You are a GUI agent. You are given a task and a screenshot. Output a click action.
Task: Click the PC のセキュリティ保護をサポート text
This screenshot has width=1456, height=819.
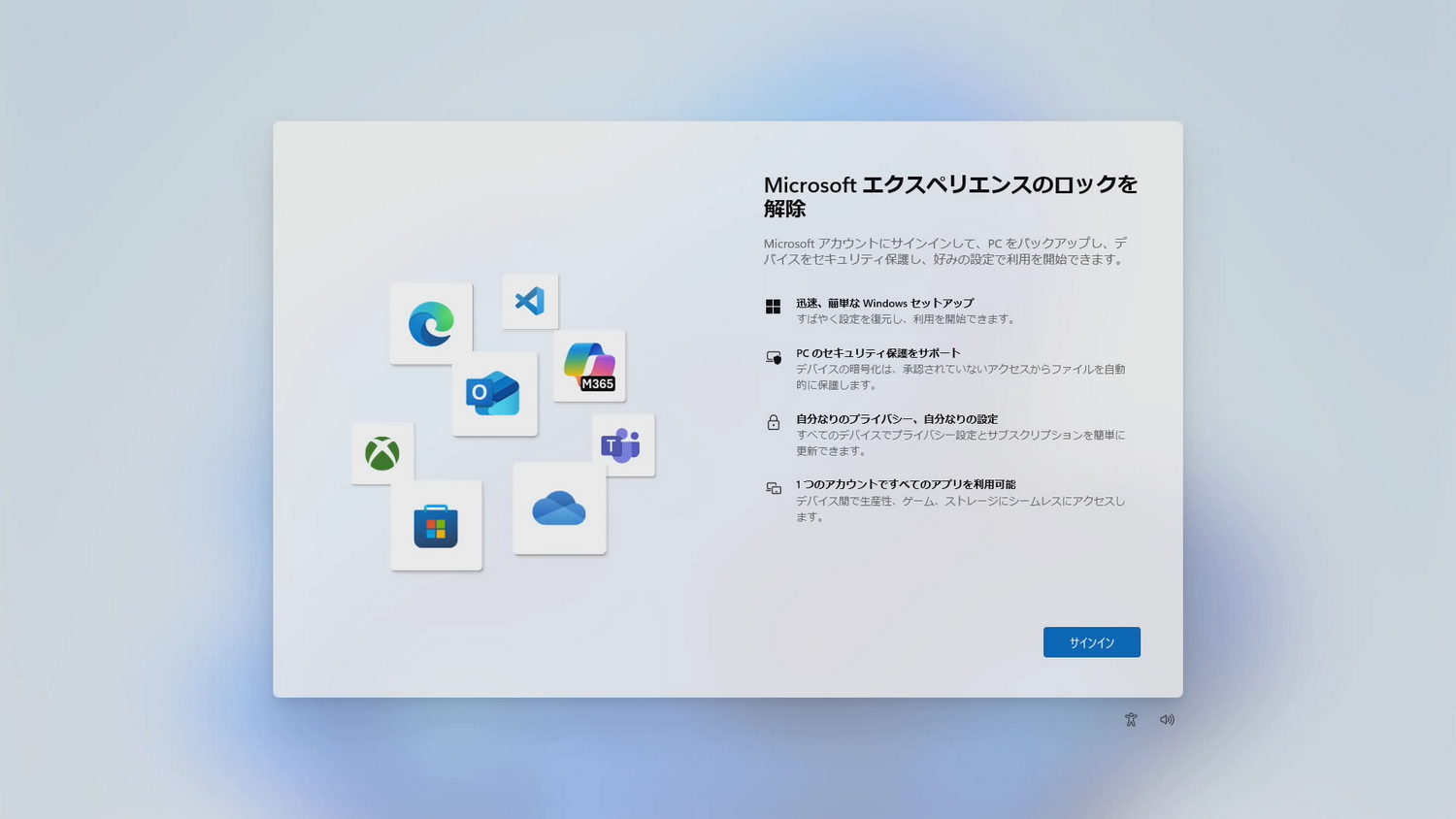click(x=877, y=352)
